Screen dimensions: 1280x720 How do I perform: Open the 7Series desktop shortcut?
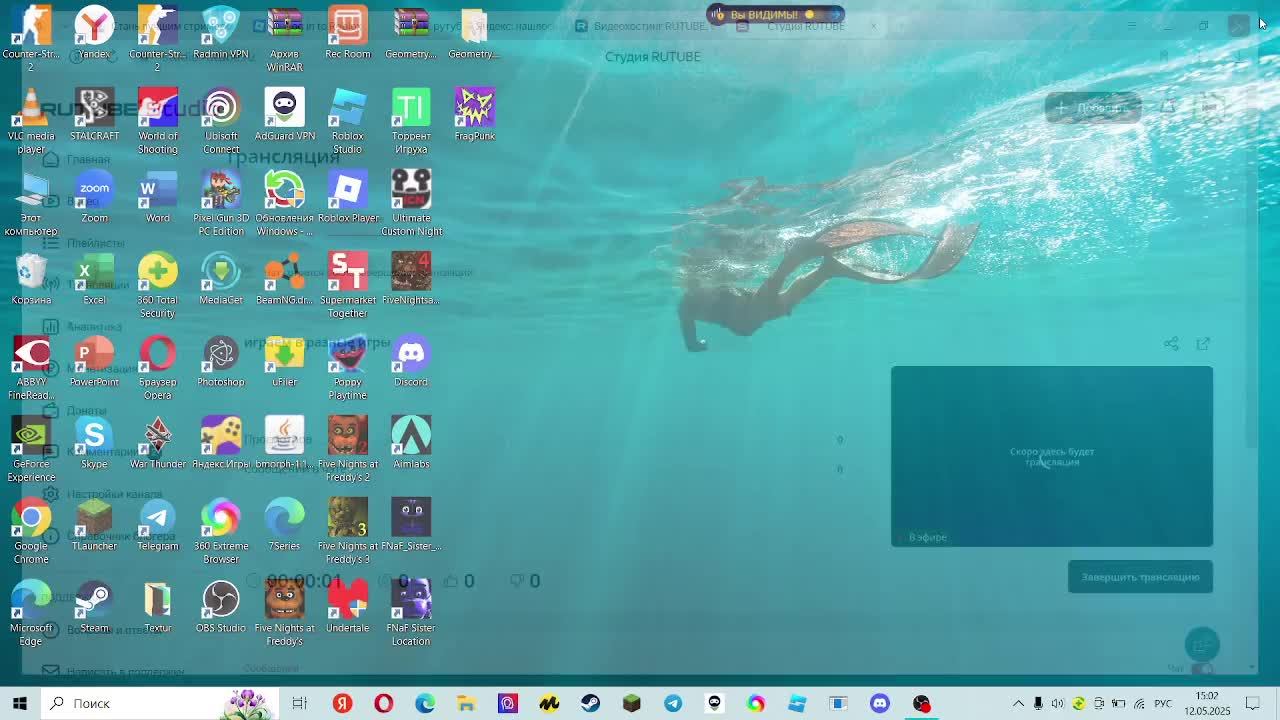click(284, 525)
